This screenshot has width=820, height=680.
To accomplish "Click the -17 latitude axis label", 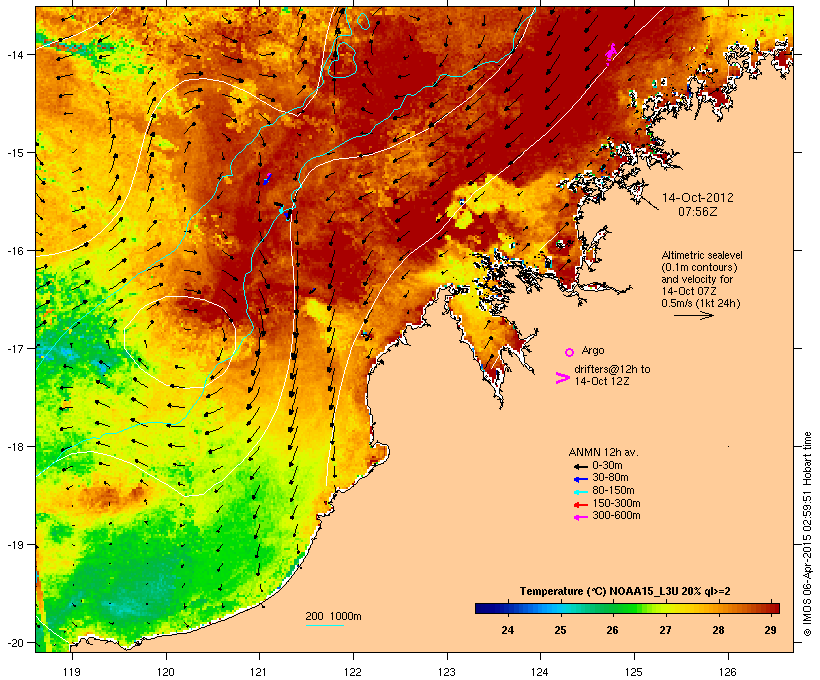I will click(14, 348).
